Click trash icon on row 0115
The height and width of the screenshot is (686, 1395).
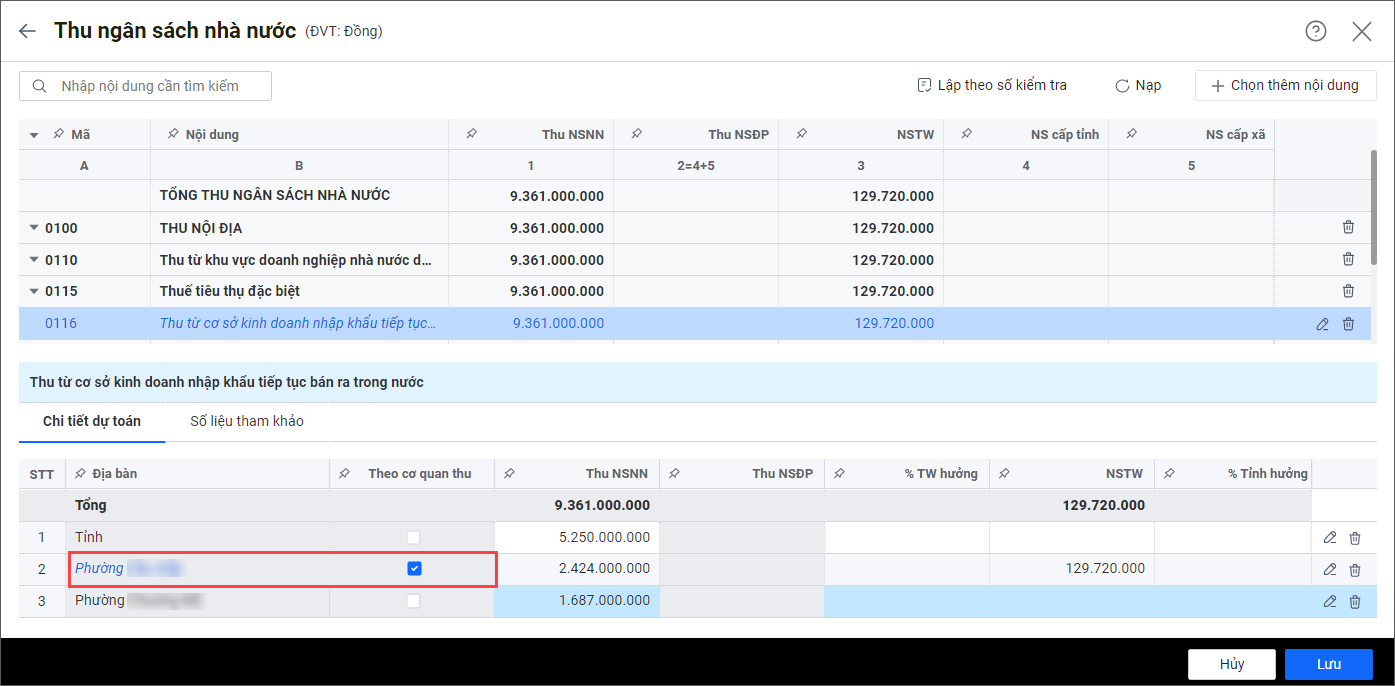point(1348,291)
